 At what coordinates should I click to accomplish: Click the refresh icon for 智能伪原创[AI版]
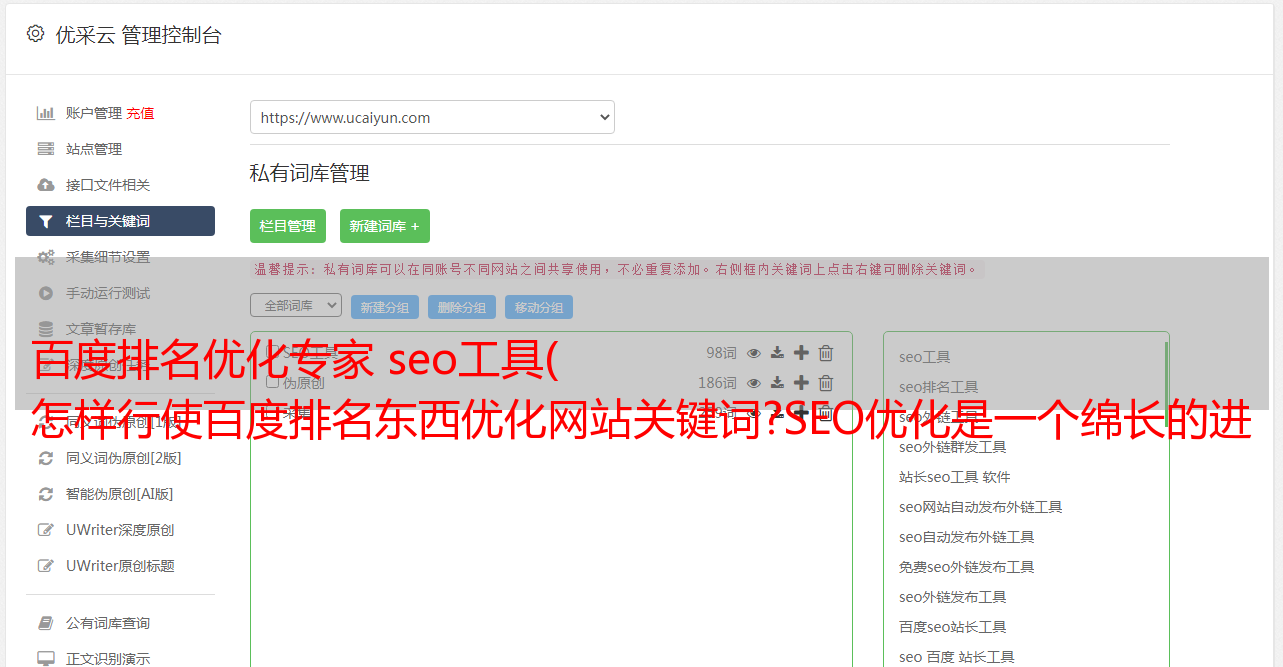click(x=46, y=494)
